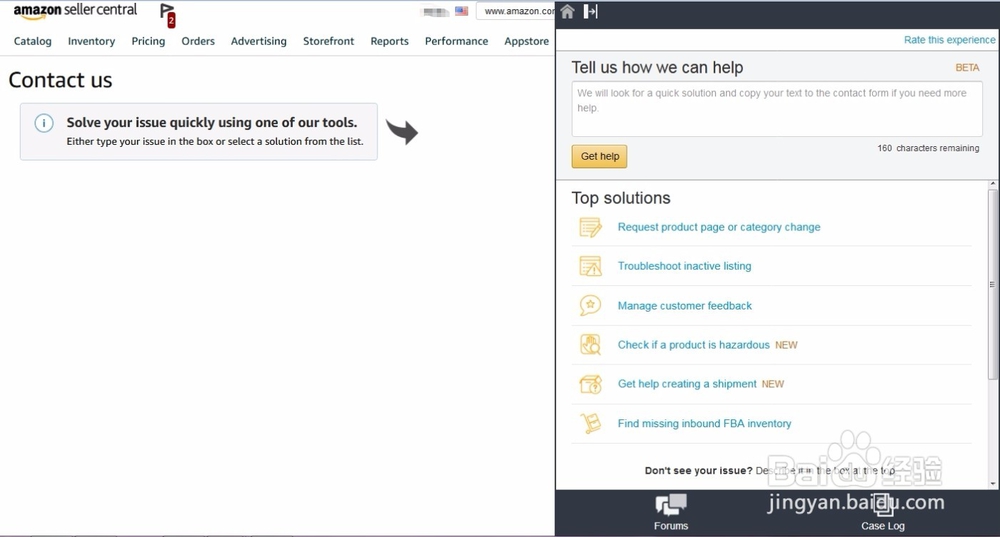Open the Case Log icon

pos(883,505)
